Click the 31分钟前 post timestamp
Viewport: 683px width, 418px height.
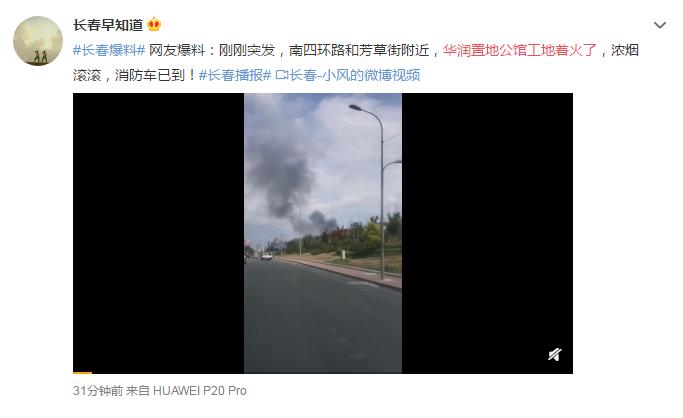(x=98, y=391)
